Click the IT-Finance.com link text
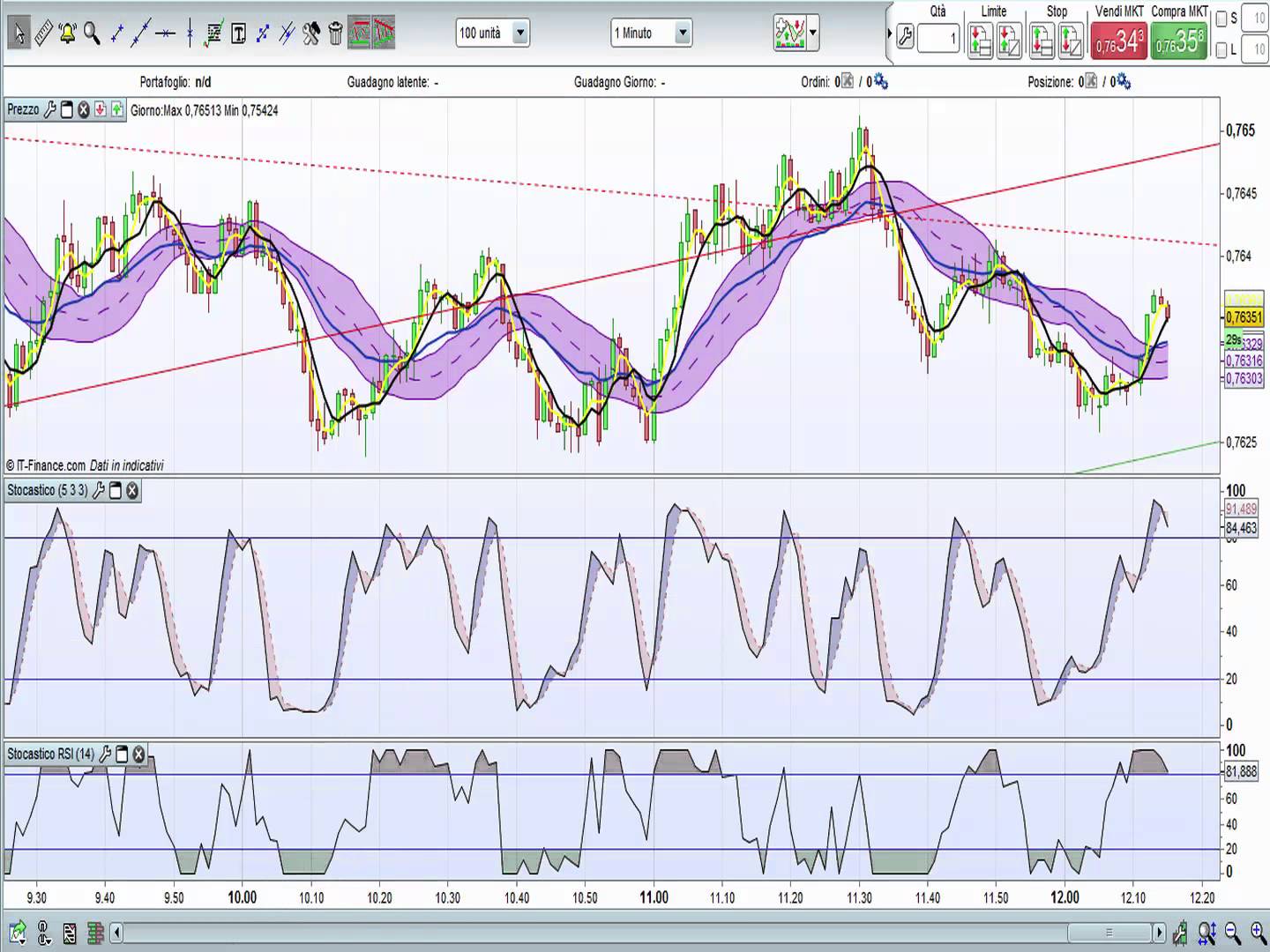Viewport: 1270px width, 952px height. click(51, 465)
